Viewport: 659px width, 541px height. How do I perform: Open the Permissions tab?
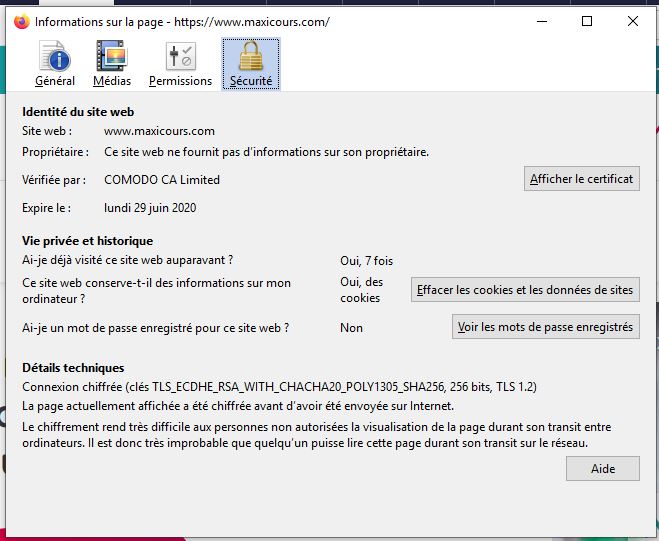[x=180, y=64]
